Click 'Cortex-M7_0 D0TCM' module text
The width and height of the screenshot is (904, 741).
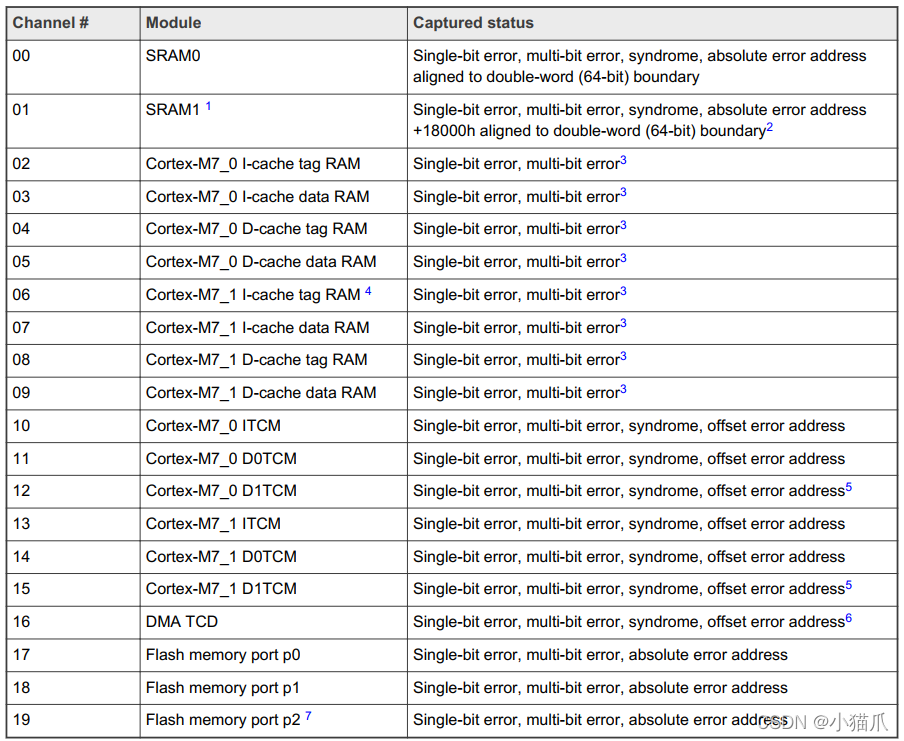pos(221,459)
